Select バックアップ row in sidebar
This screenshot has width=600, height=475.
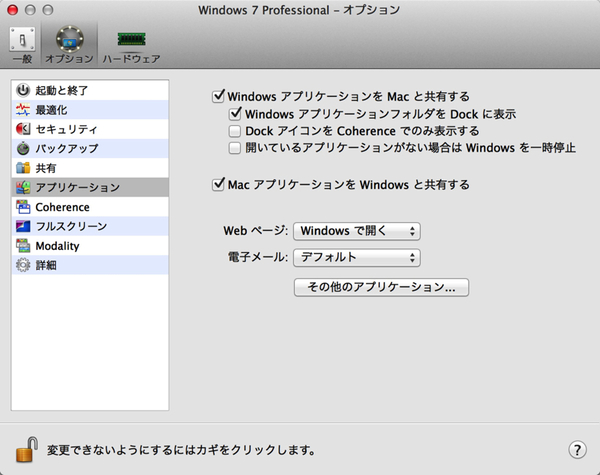click(90, 149)
